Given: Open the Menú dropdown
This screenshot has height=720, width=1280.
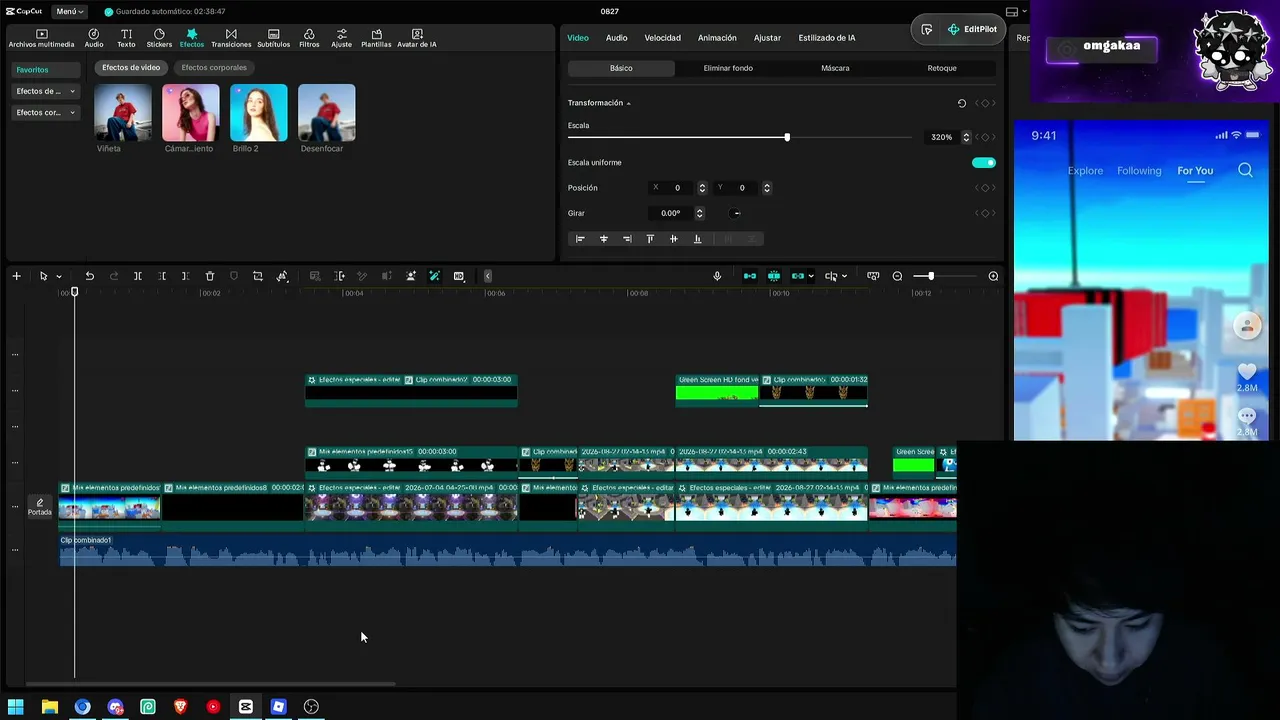Looking at the screenshot, I should click(70, 11).
